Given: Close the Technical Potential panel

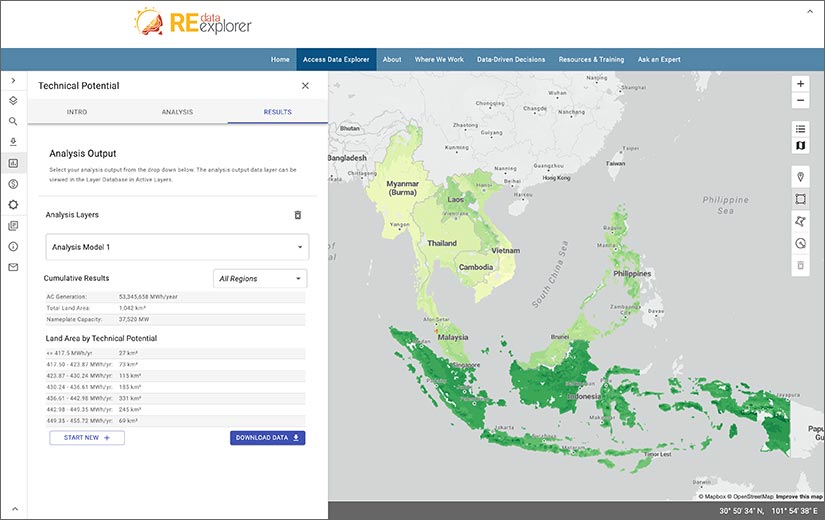Looking at the screenshot, I should (x=305, y=86).
